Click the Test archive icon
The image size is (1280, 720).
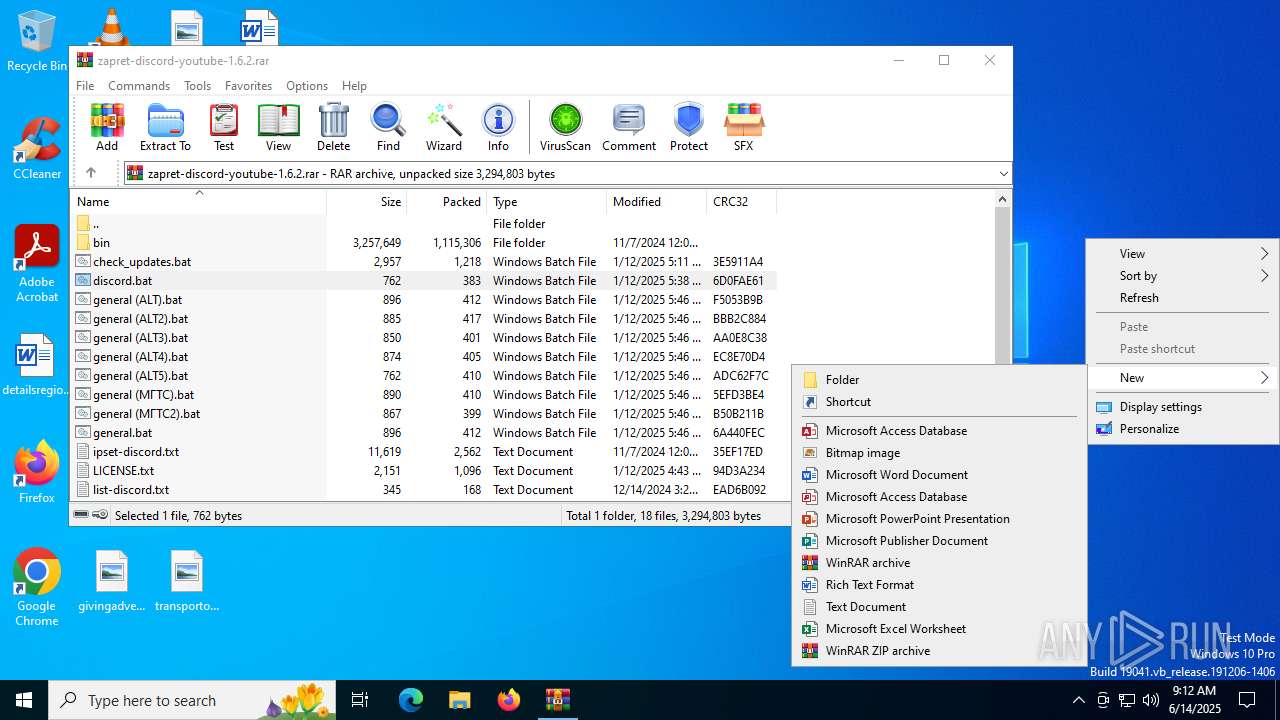(x=224, y=128)
